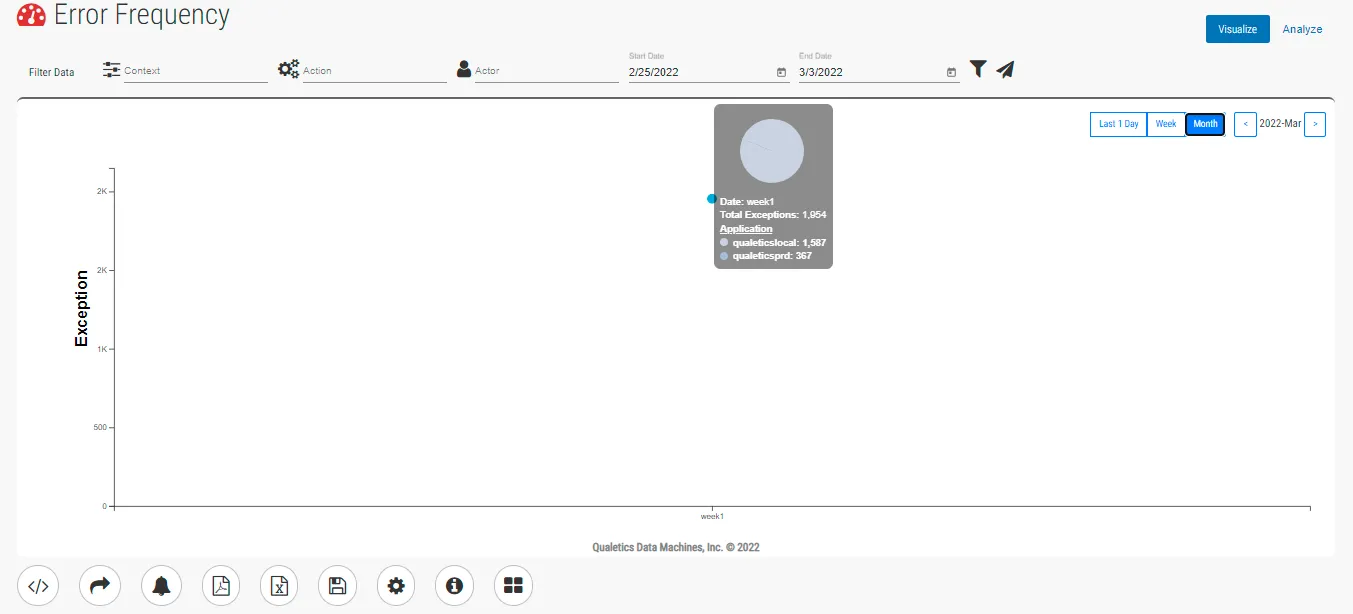Screen dimensions: 1353x614
Task: Apply filter using the funnel icon
Action: click(978, 69)
